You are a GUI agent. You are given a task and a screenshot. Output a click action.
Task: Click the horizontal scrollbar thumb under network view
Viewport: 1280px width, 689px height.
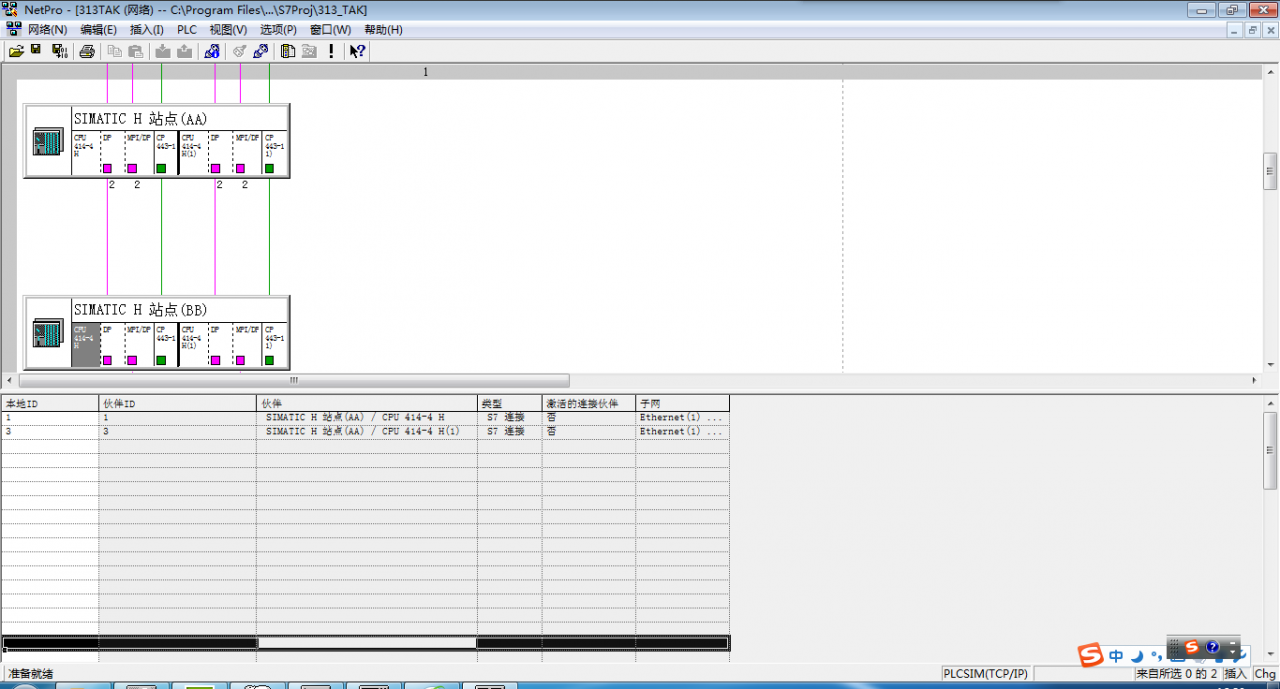pyautogui.click(x=294, y=381)
